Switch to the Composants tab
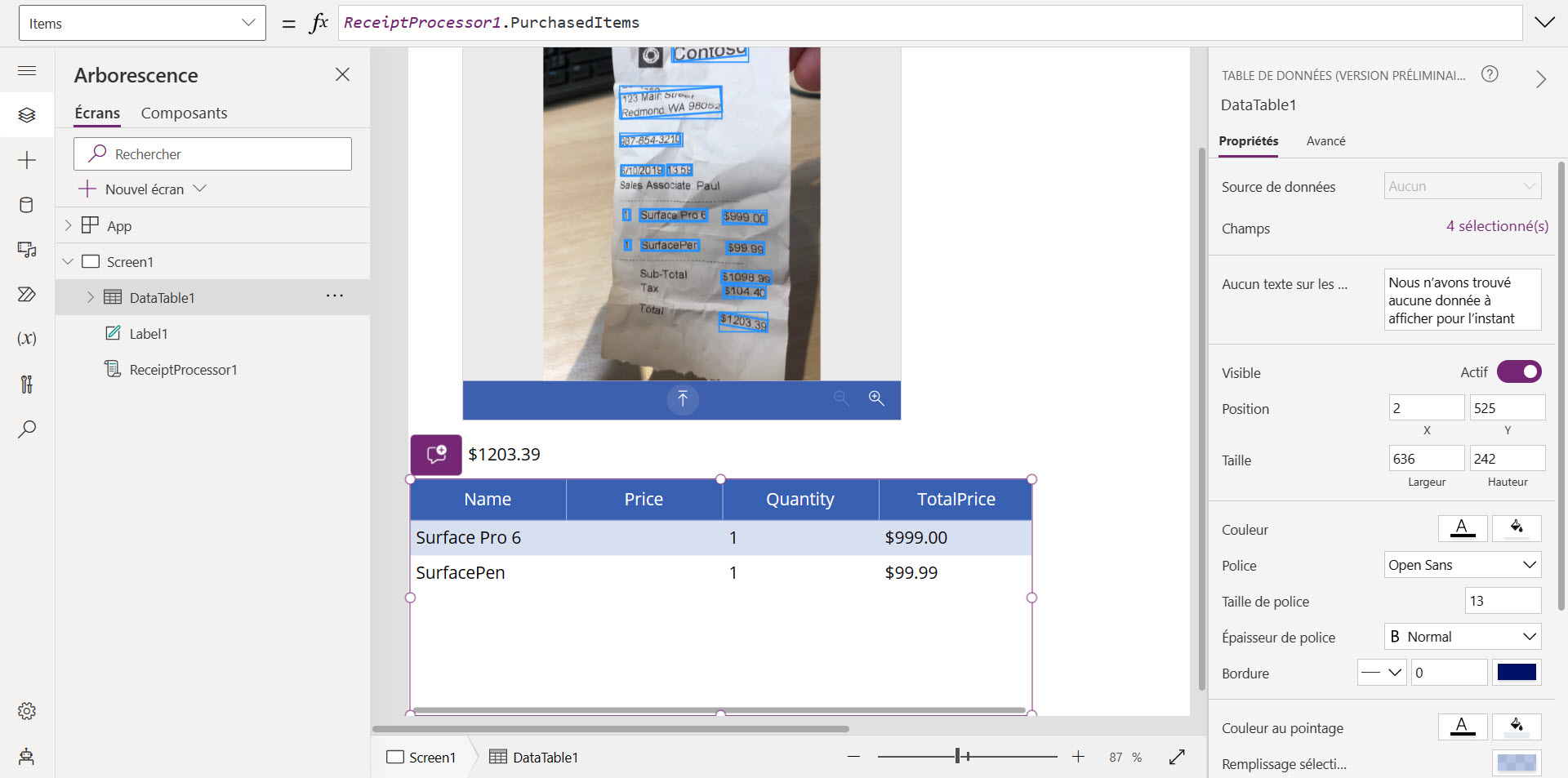This screenshot has width=1568, height=778. (184, 113)
